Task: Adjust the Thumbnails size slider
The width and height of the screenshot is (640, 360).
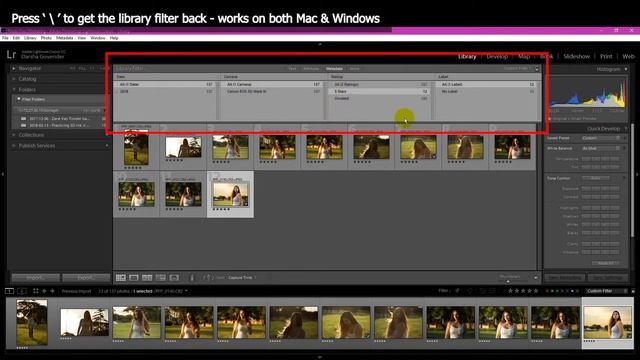Action: [x=509, y=281]
